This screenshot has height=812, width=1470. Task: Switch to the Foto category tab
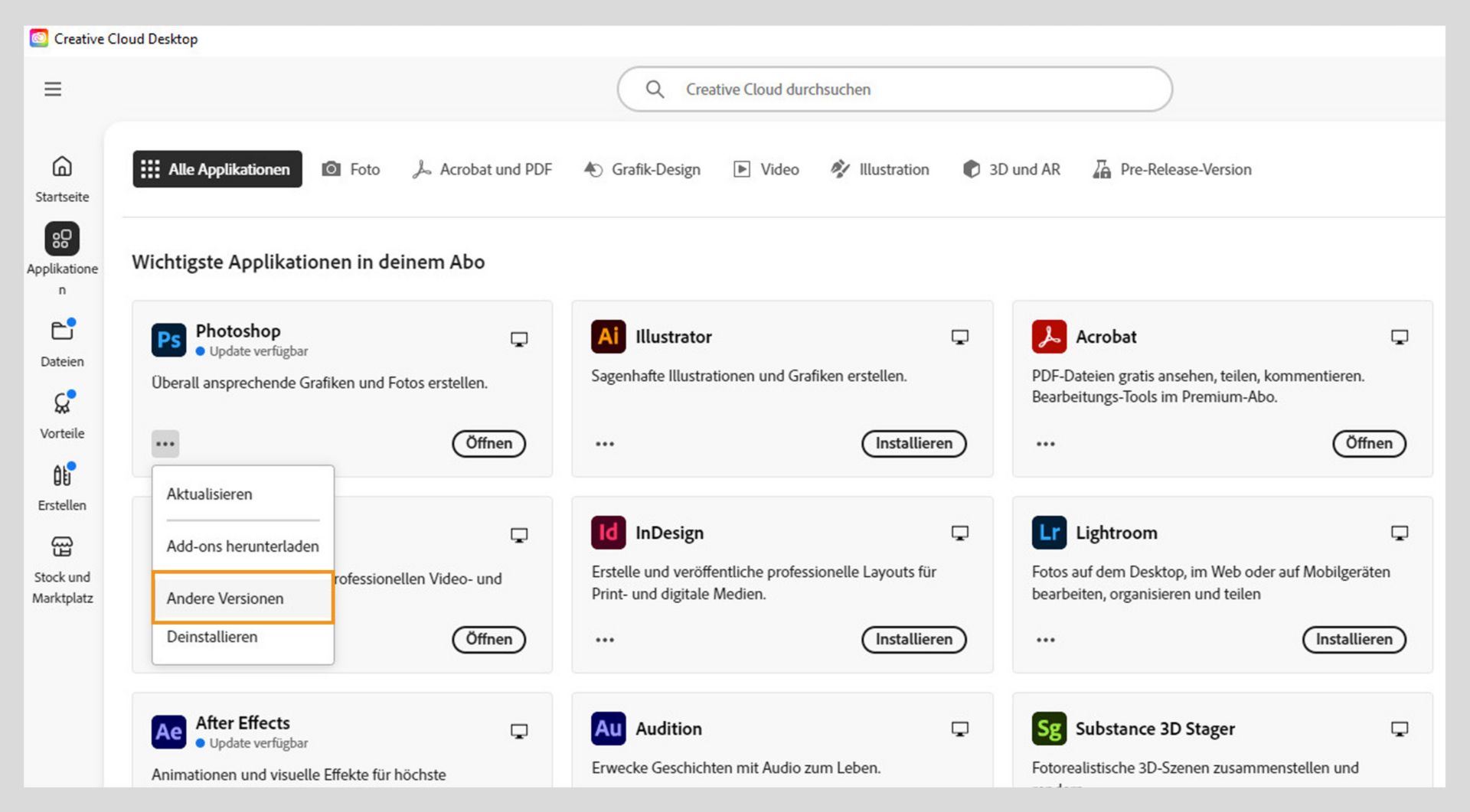click(351, 169)
